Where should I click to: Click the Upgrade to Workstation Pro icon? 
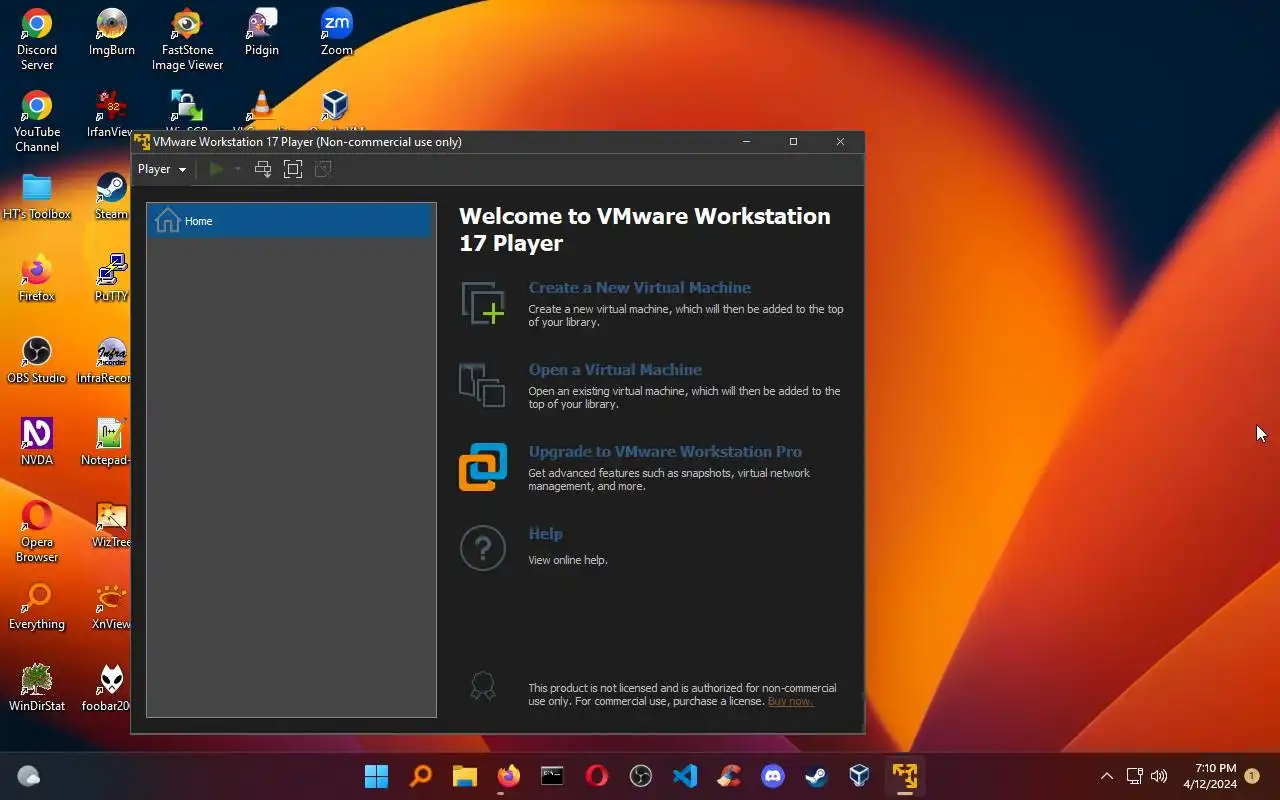483,467
